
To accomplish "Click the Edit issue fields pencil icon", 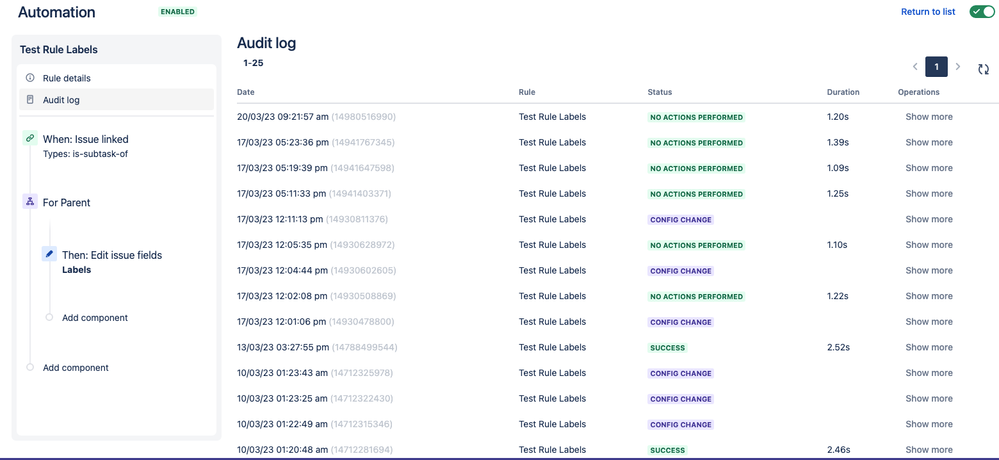I will click(x=48, y=254).
